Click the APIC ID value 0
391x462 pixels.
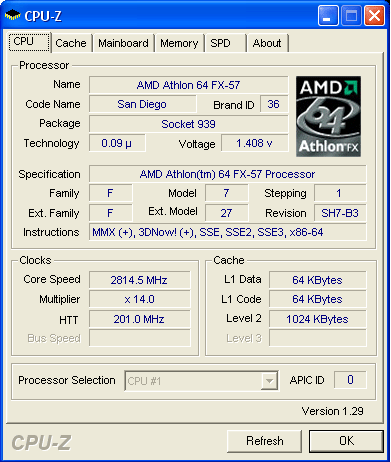tap(350, 380)
